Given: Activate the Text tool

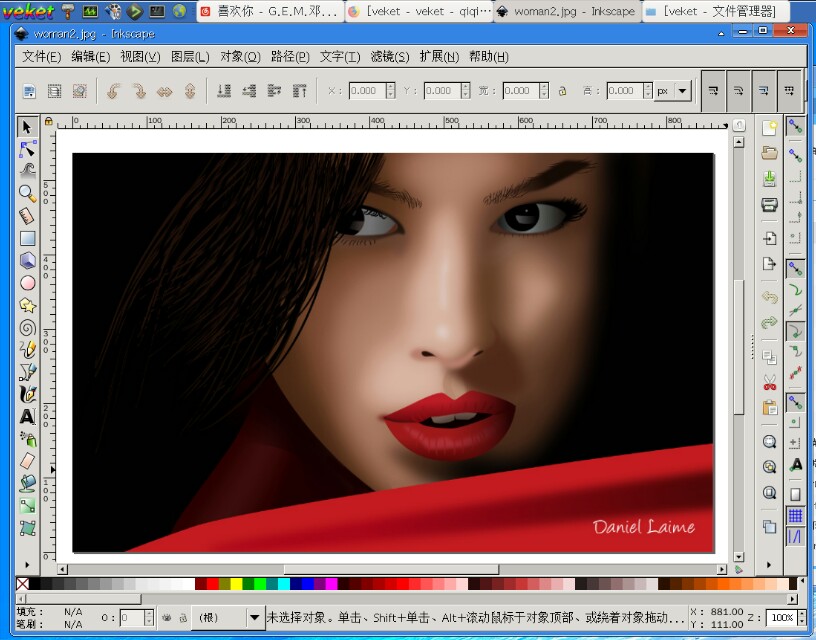Looking at the screenshot, I should pyautogui.click(x=27, y=416).
